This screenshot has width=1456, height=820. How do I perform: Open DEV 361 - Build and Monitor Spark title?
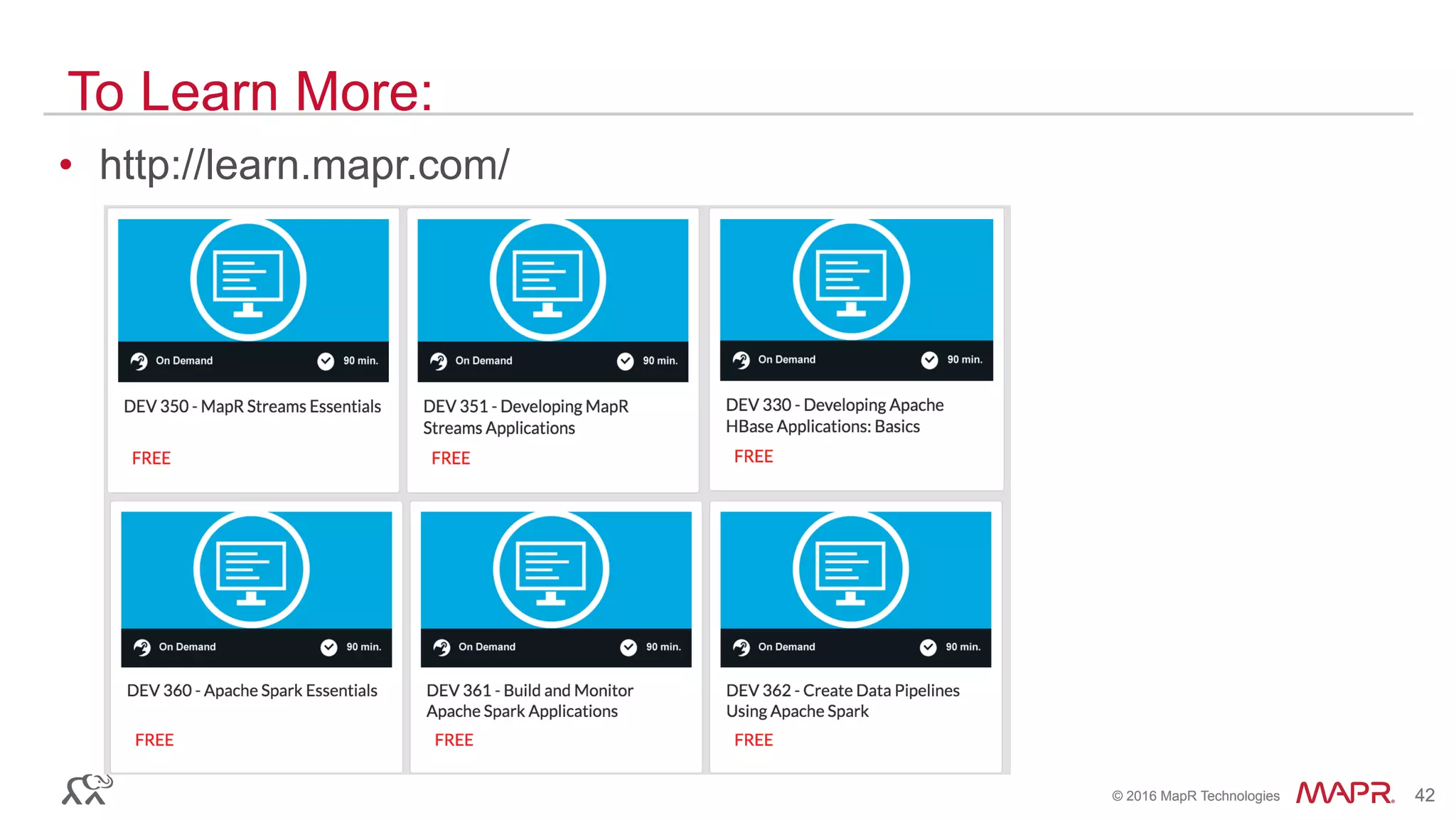pos(530,701)
